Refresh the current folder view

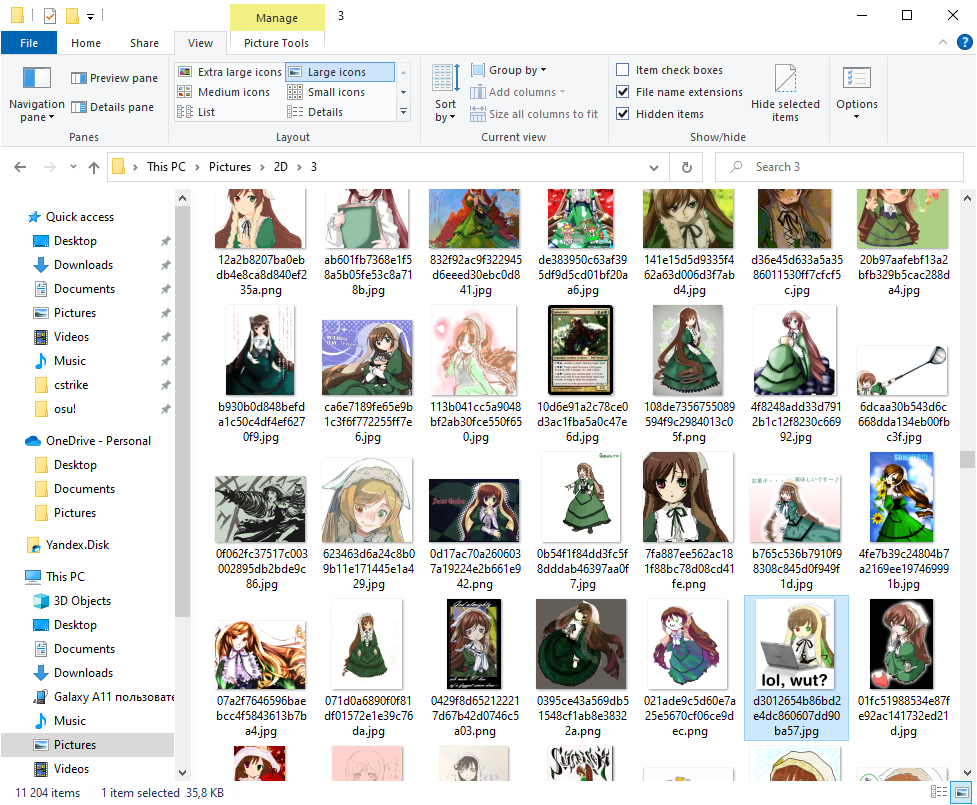[686, 167]
